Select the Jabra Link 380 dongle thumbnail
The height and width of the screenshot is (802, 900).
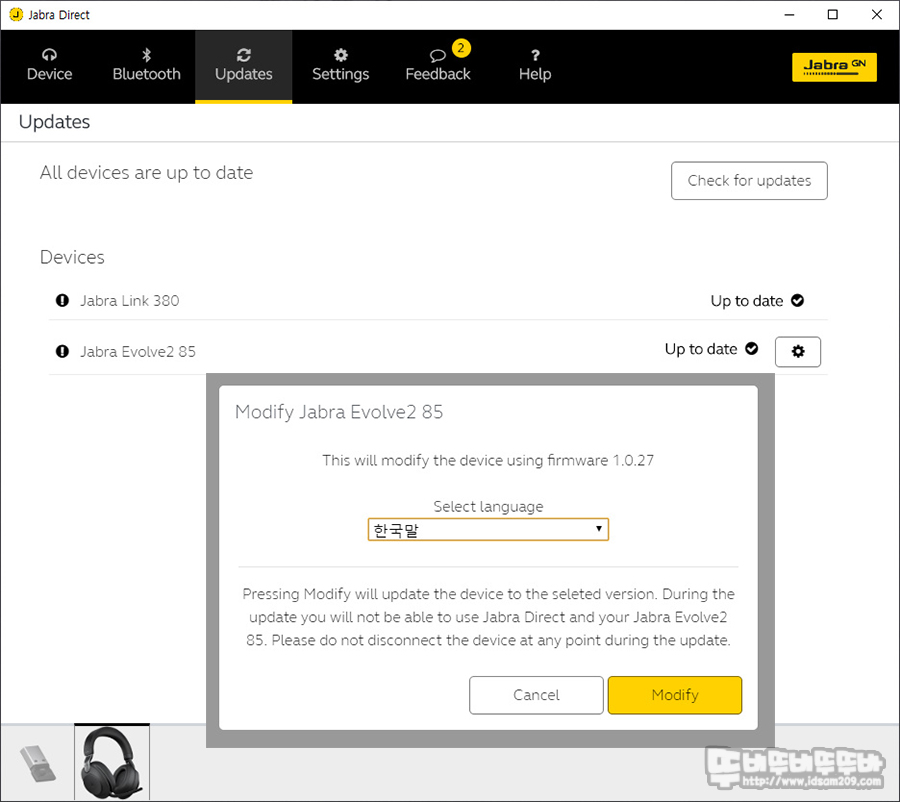38,763
